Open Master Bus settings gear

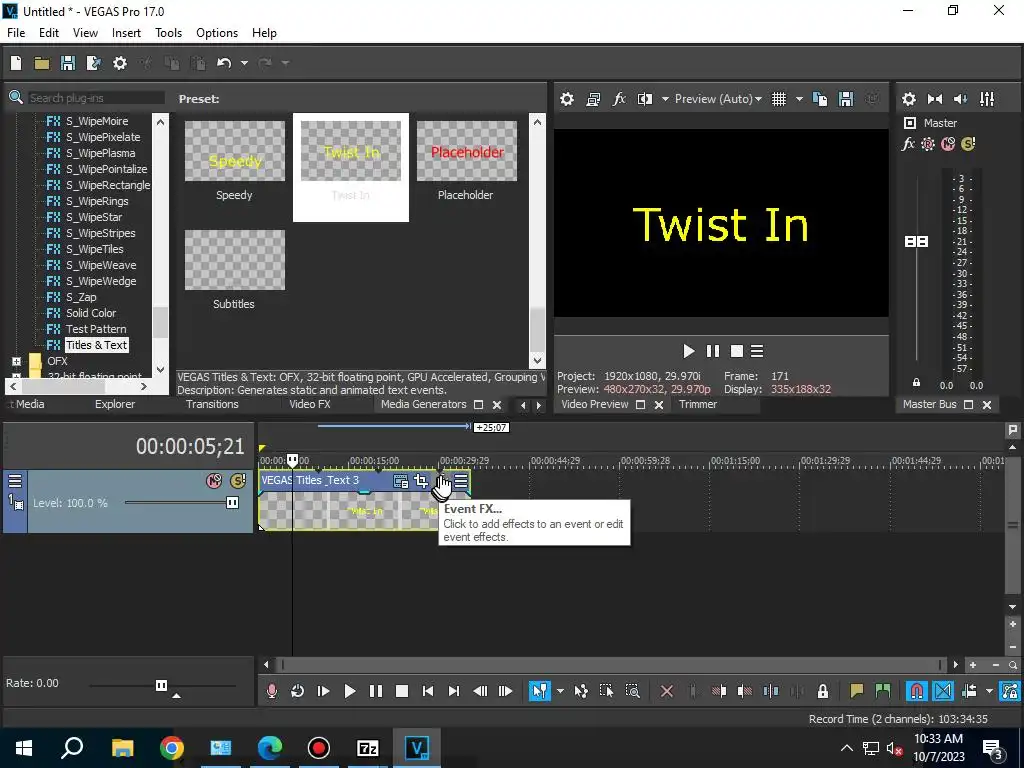click(909, 99)
